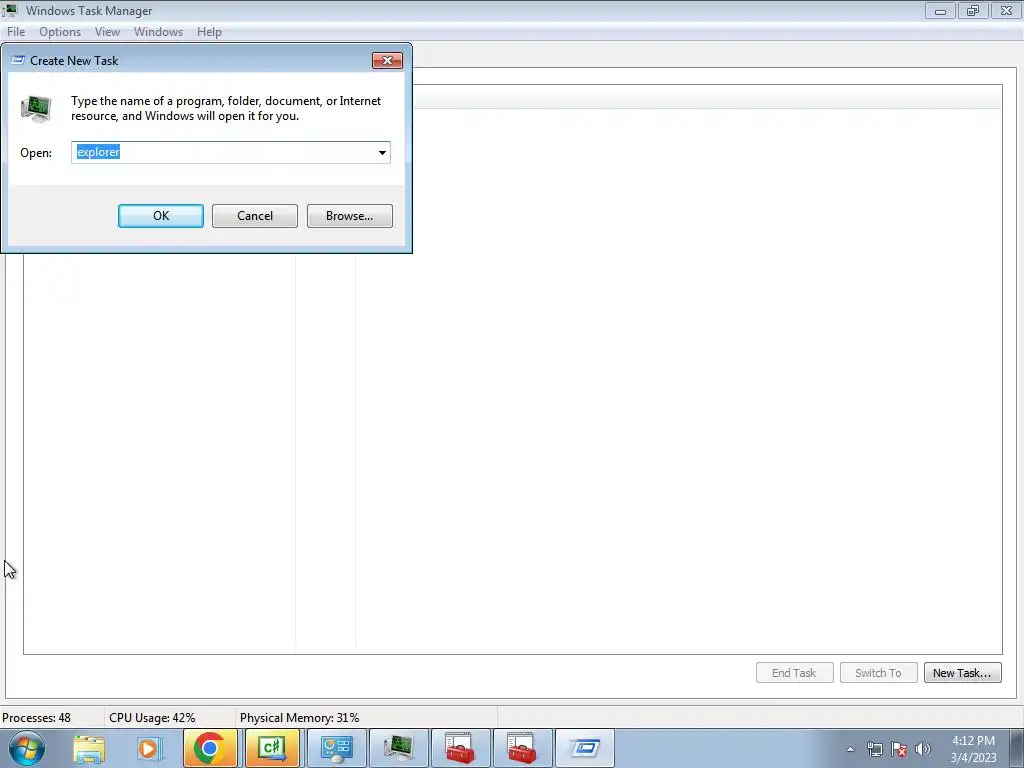1024x768 pixels.
Task: Show hidden system tray icons
Action: (x=850, y=749)
